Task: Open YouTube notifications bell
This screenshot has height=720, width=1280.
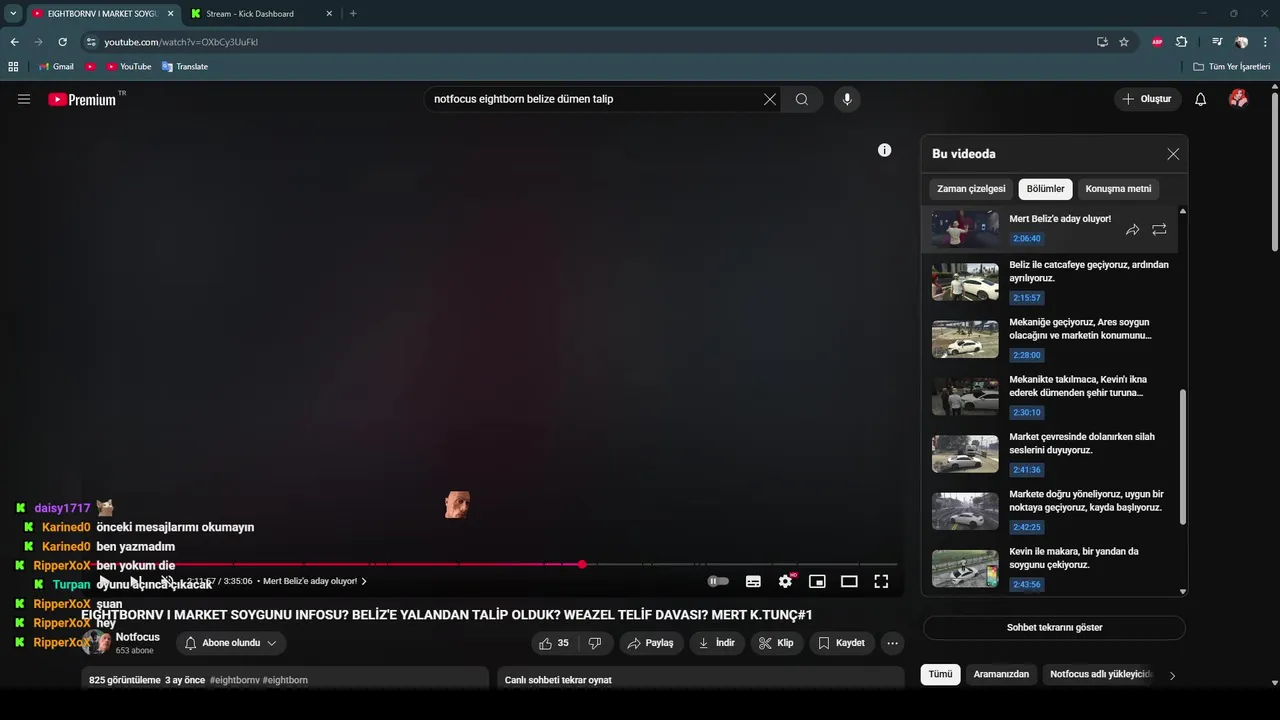Action: tap(1201, 99)
